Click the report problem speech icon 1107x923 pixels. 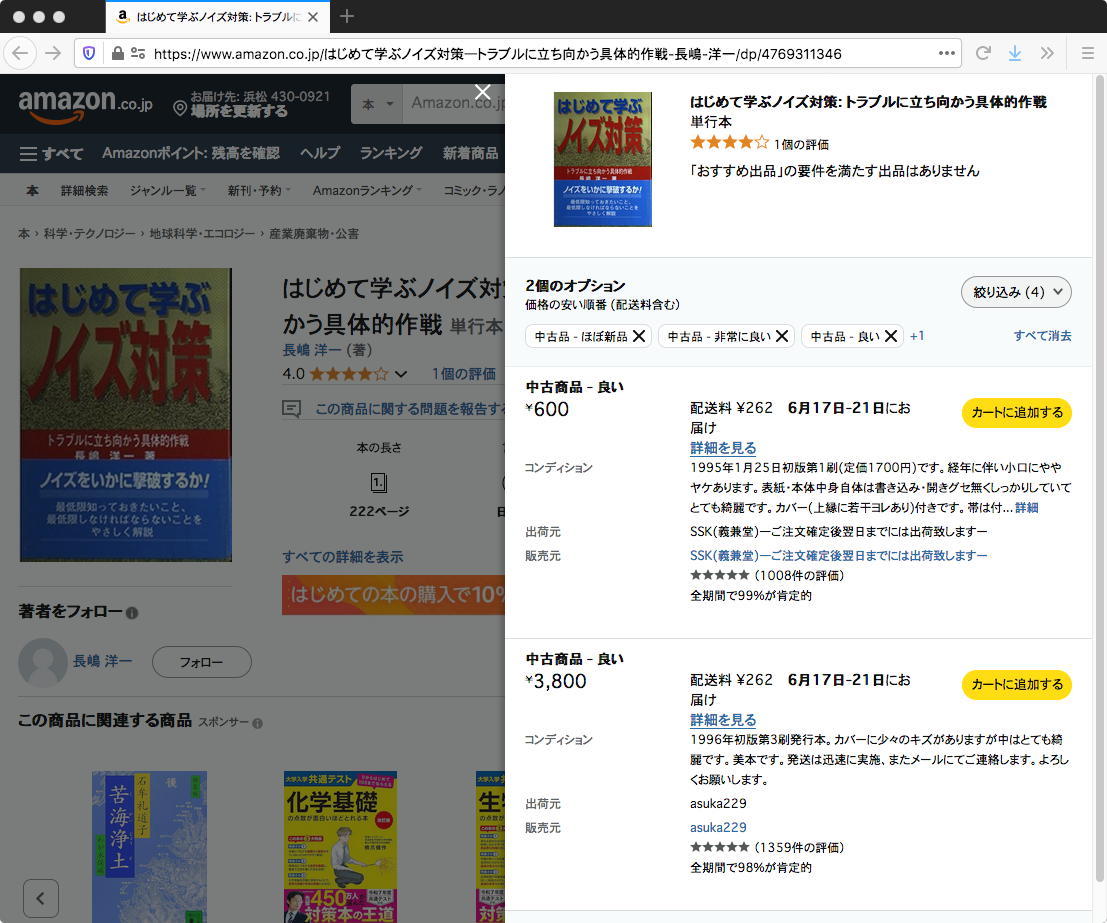click(x=292, y=409)
